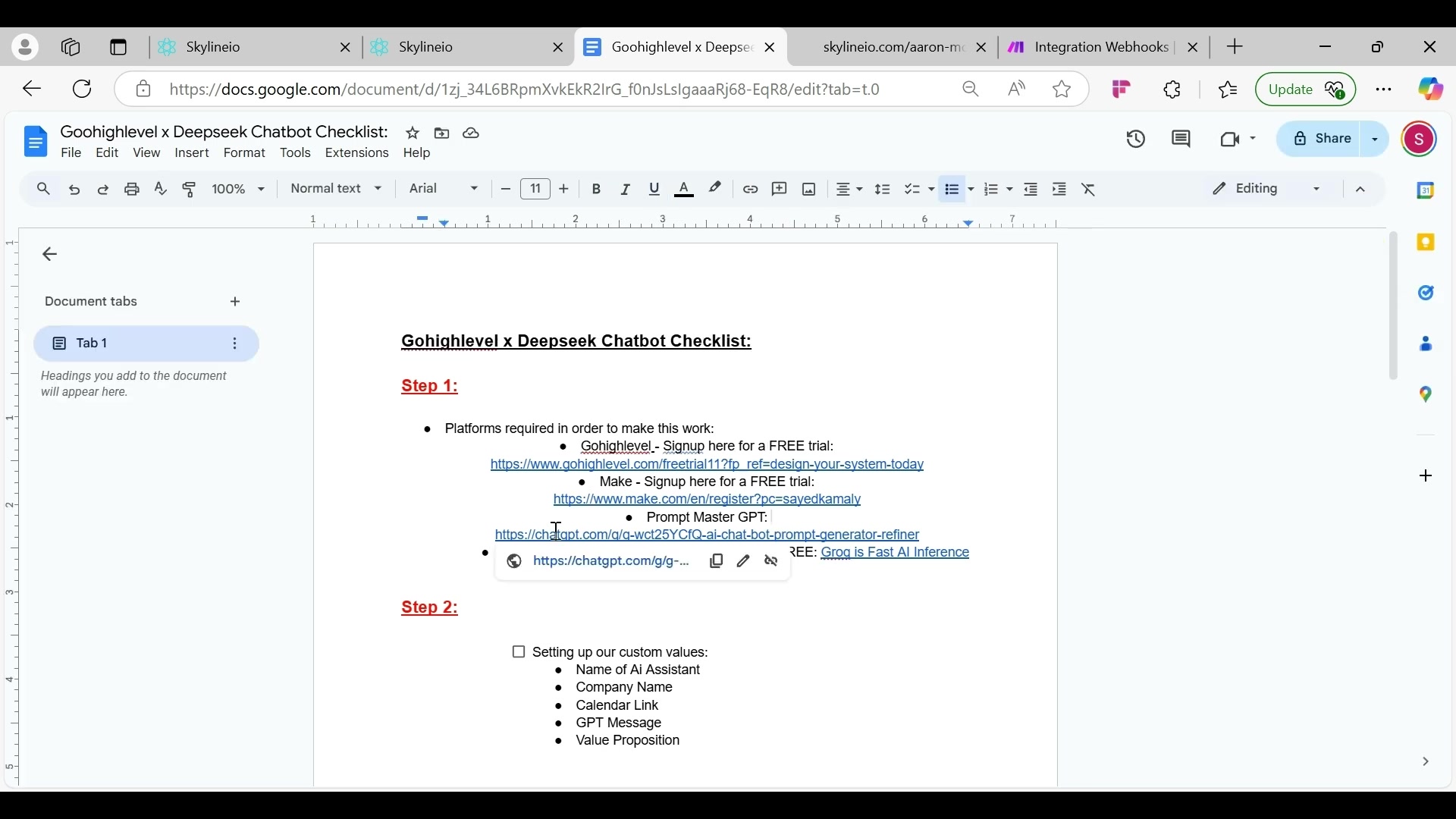
Task: Open the Google Docs home icon
Action: click(36, 142)
